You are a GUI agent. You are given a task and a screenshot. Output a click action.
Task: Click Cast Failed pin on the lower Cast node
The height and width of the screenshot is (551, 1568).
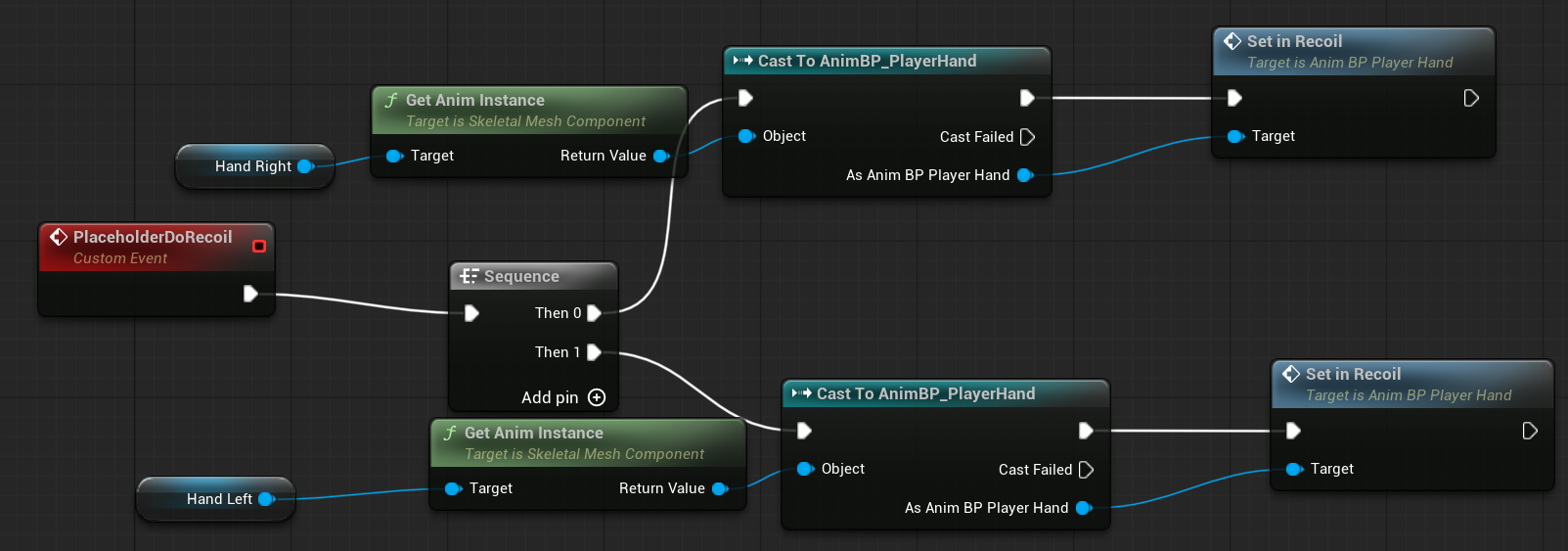[x=1086, y=470]
